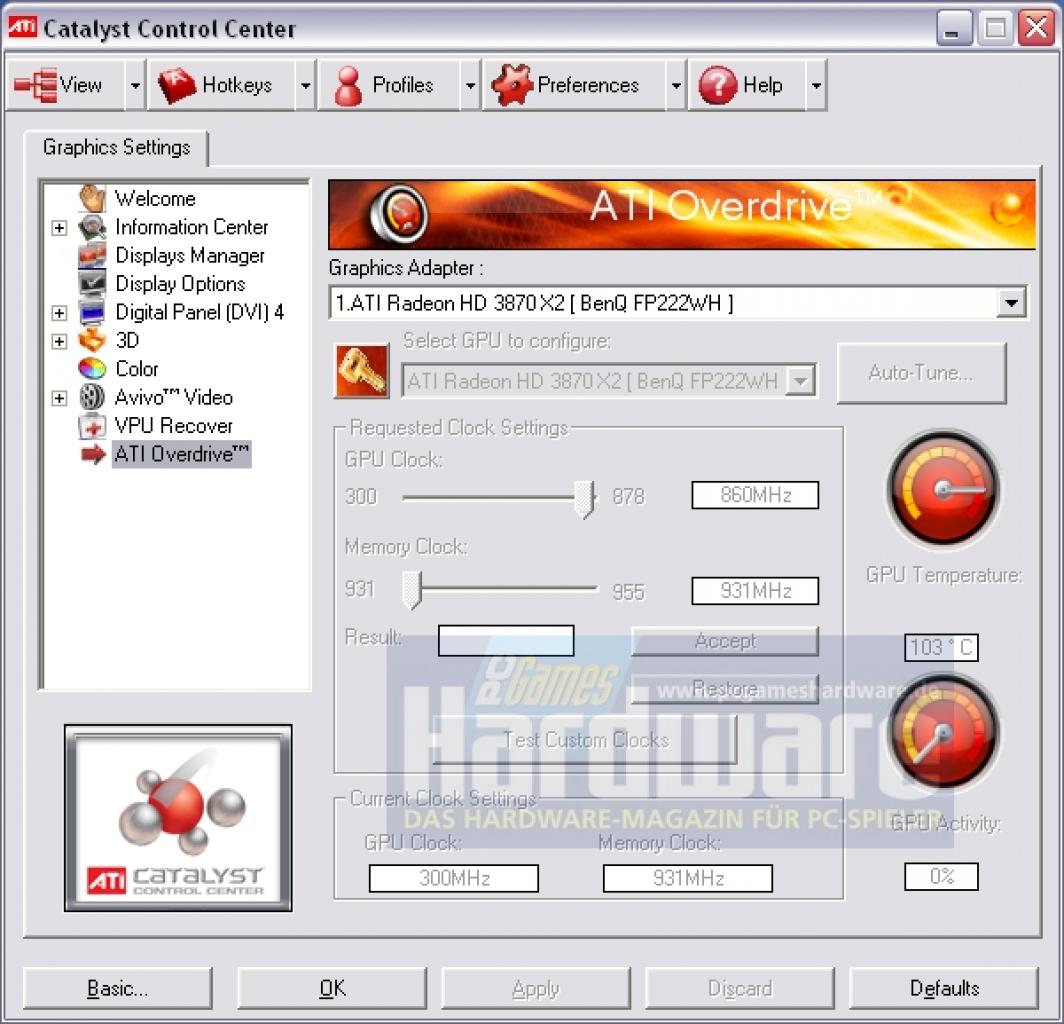
Task: Open the Hotkeys dropdown arrow
Action: (x=305, y=86)
